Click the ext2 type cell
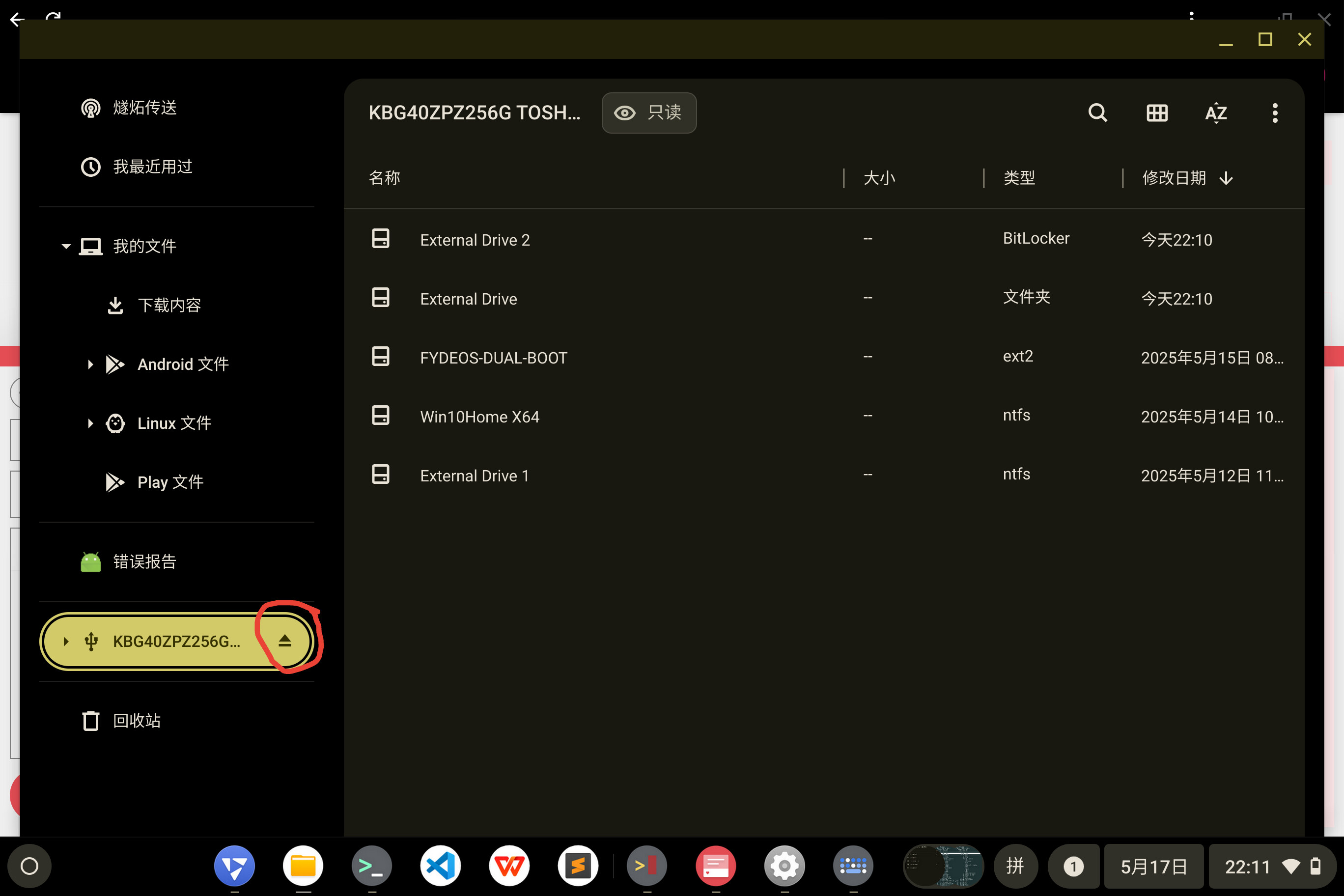Image resolution: width=1344 pixels, height=896 pixels. (x=1018, y=356)
